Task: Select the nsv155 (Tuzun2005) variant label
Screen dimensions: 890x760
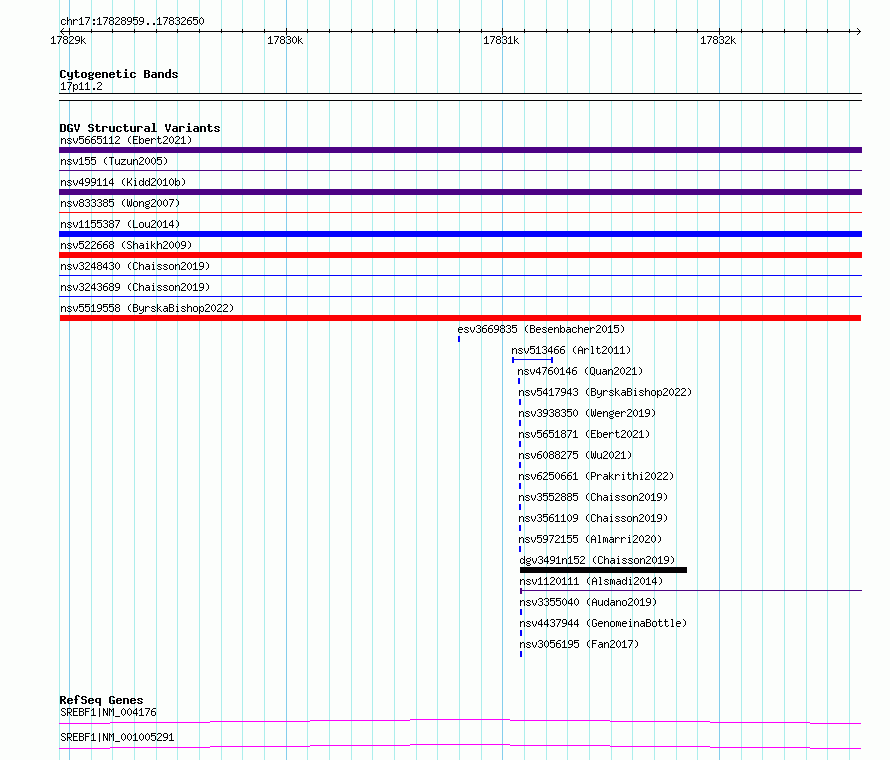Action: [x=114, y=161]
